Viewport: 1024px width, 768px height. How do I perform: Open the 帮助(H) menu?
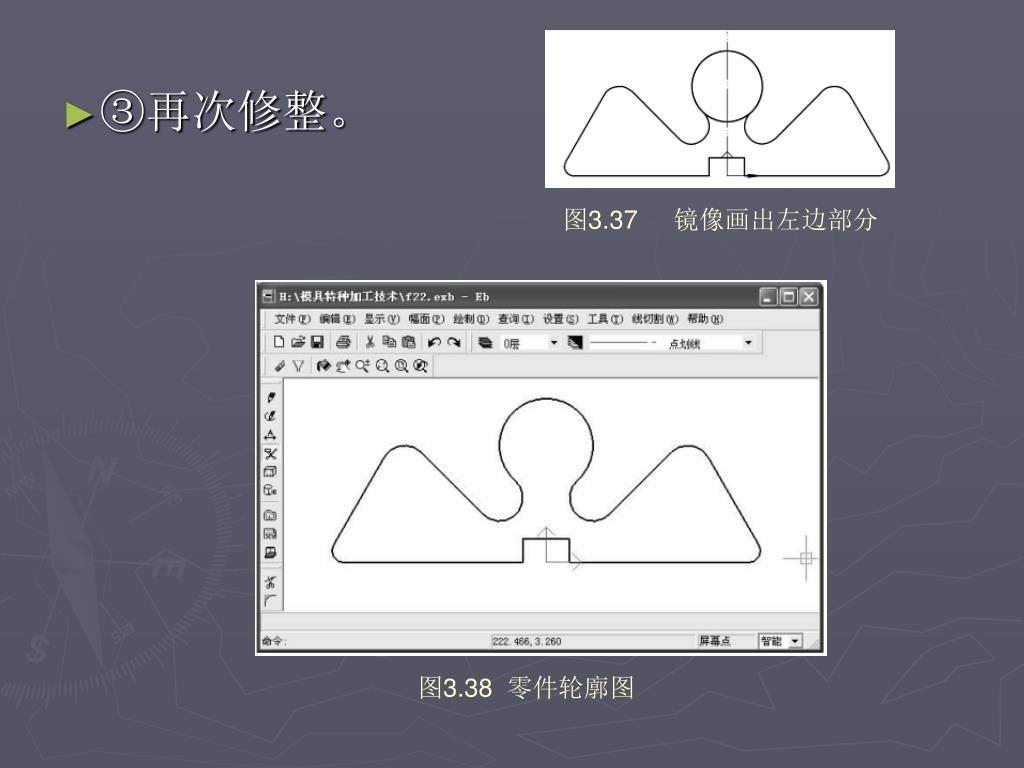point(705,319)
